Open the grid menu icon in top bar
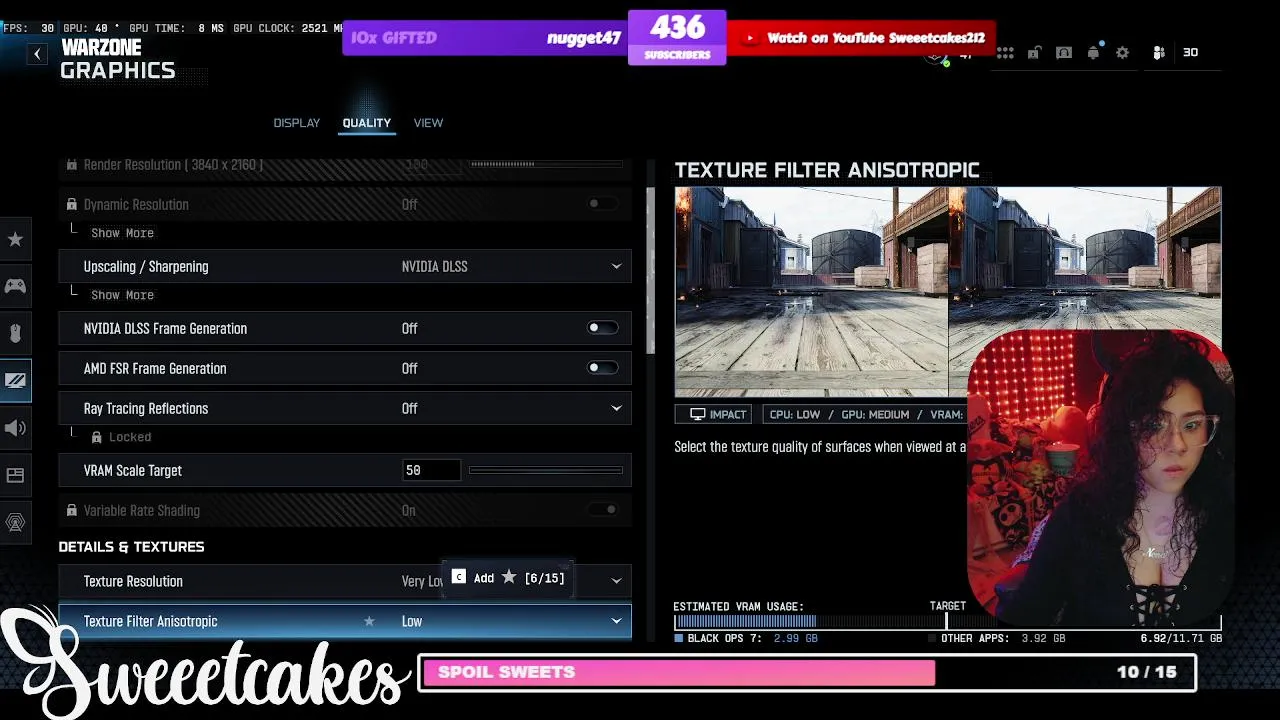This screenshot has height=720, width=1280. pyautogui.click(x=1005, y=53)
